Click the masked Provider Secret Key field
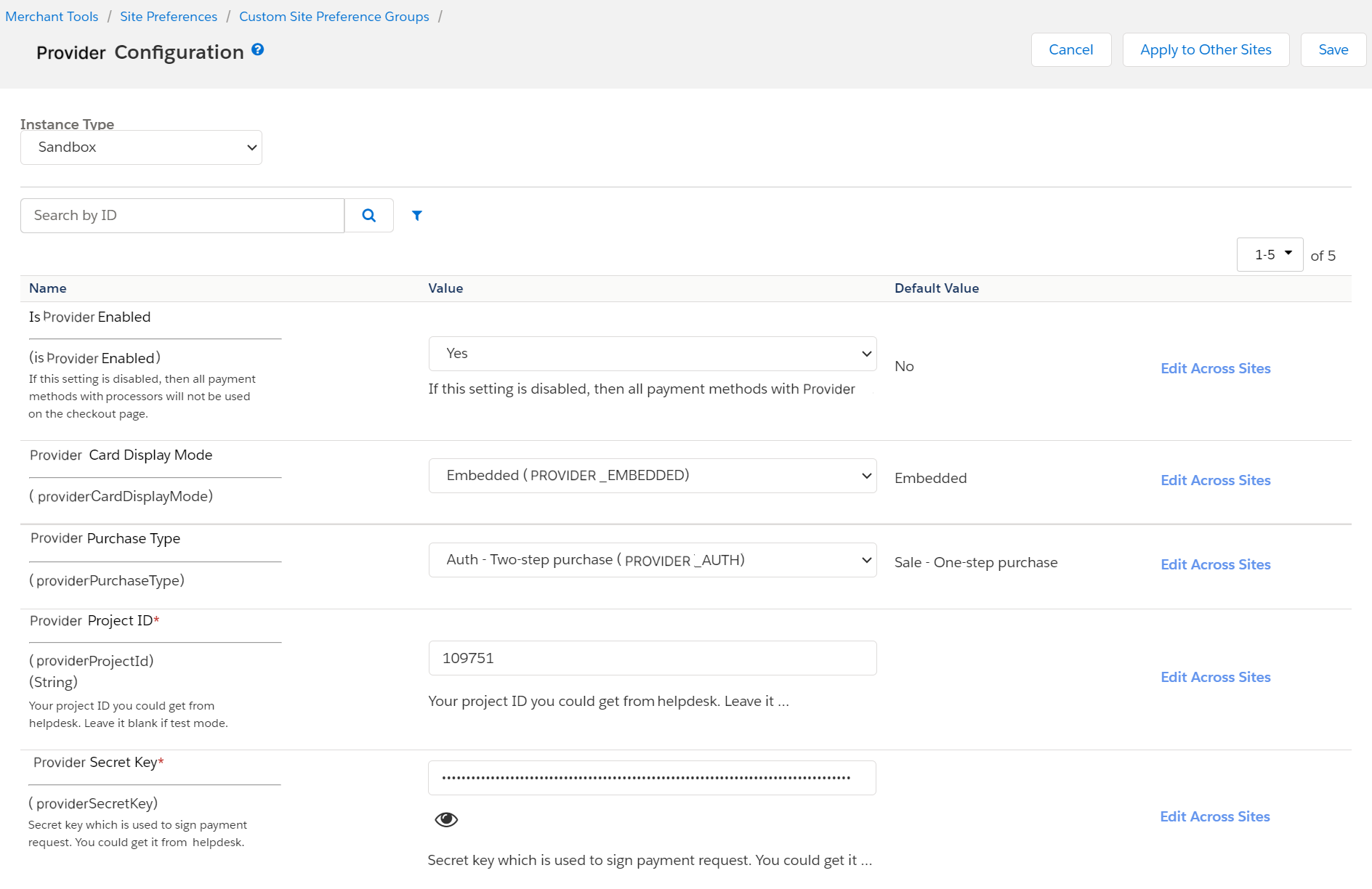1372x889 pixels. (x=652, y=778)
